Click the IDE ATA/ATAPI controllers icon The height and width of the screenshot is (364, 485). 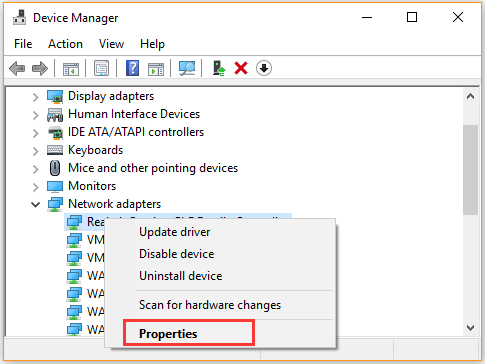pos(55,132)
